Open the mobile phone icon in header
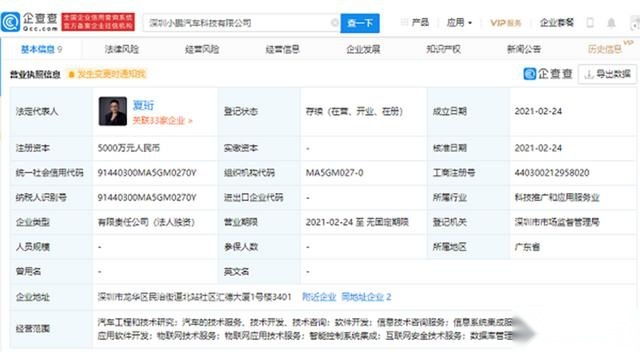Screen dimensions: 640x360 [590, 23]
